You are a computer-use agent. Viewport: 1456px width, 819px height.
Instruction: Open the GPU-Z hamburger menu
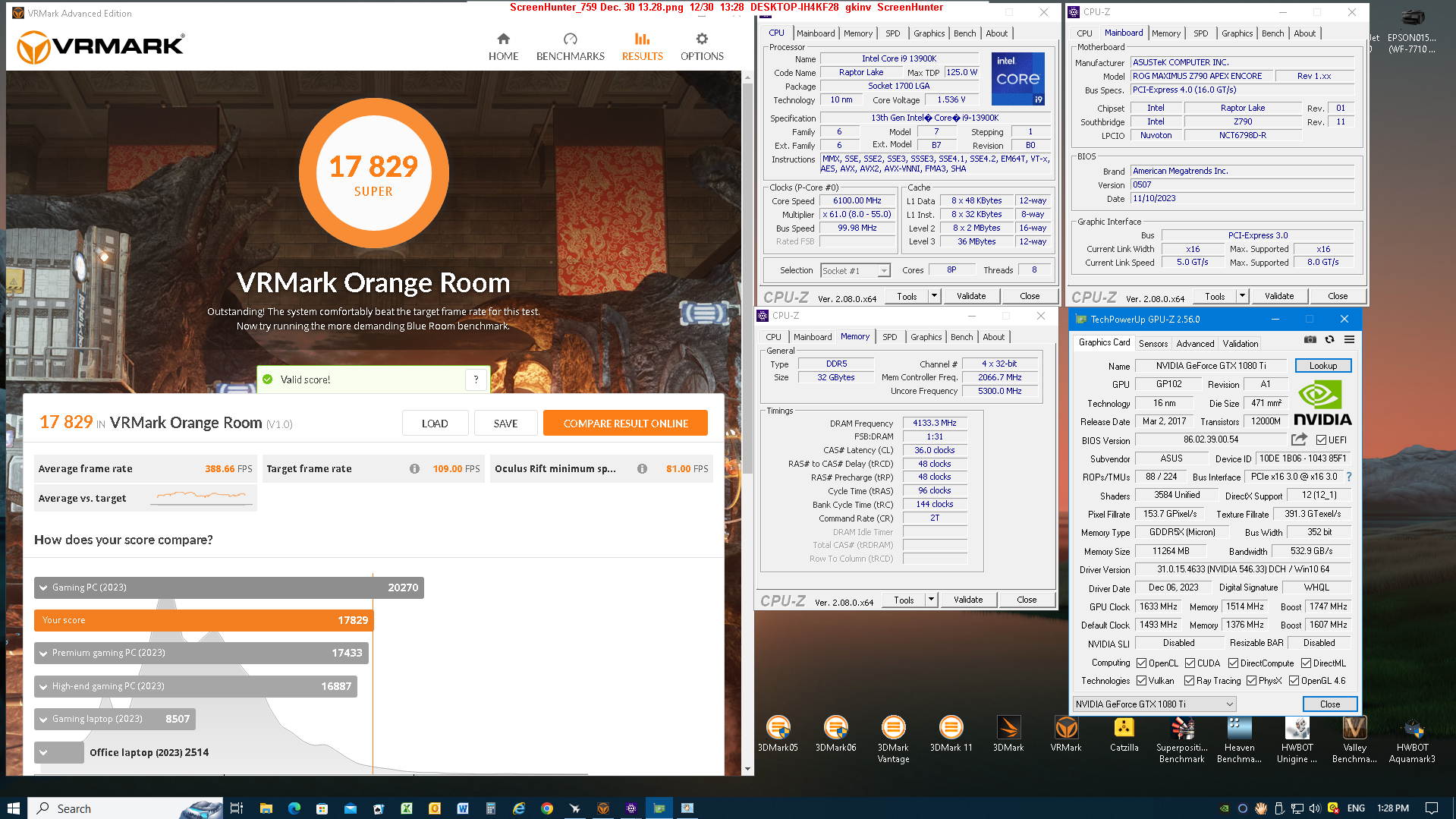(1349, 339)
